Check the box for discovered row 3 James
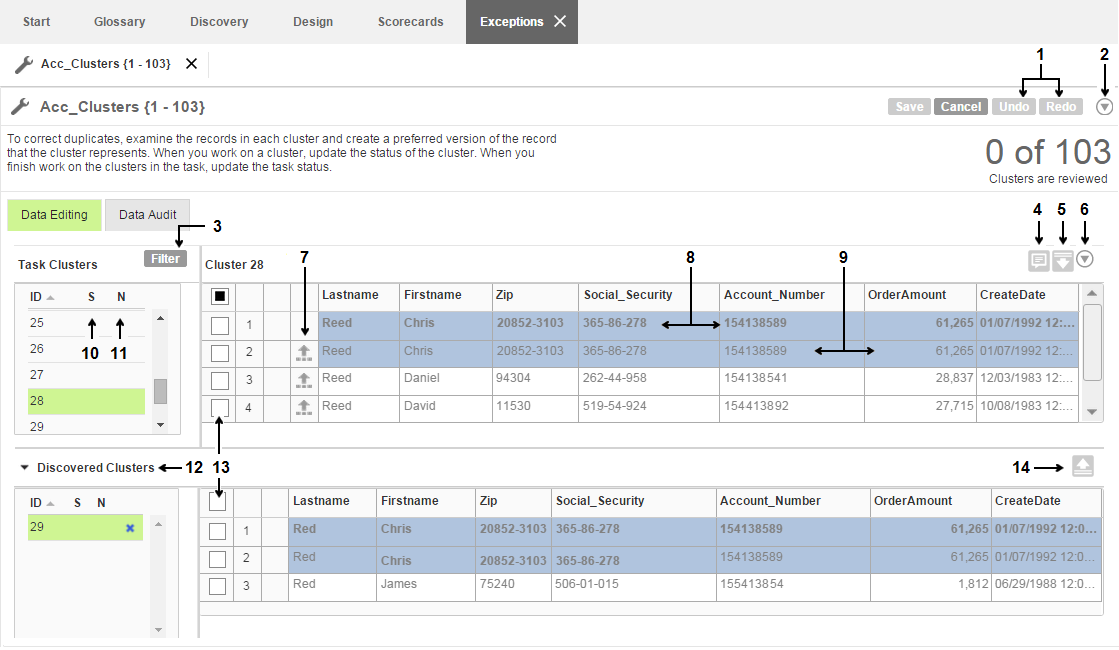 (217, 586)
